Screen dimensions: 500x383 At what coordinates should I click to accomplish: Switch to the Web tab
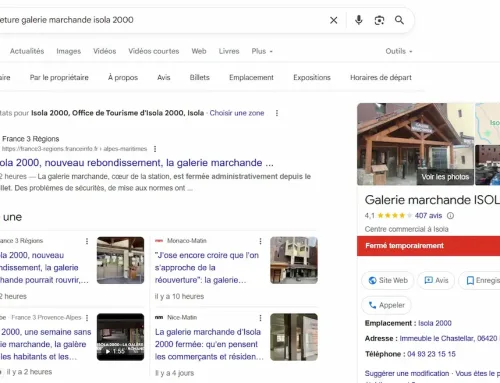pos(199,51)
